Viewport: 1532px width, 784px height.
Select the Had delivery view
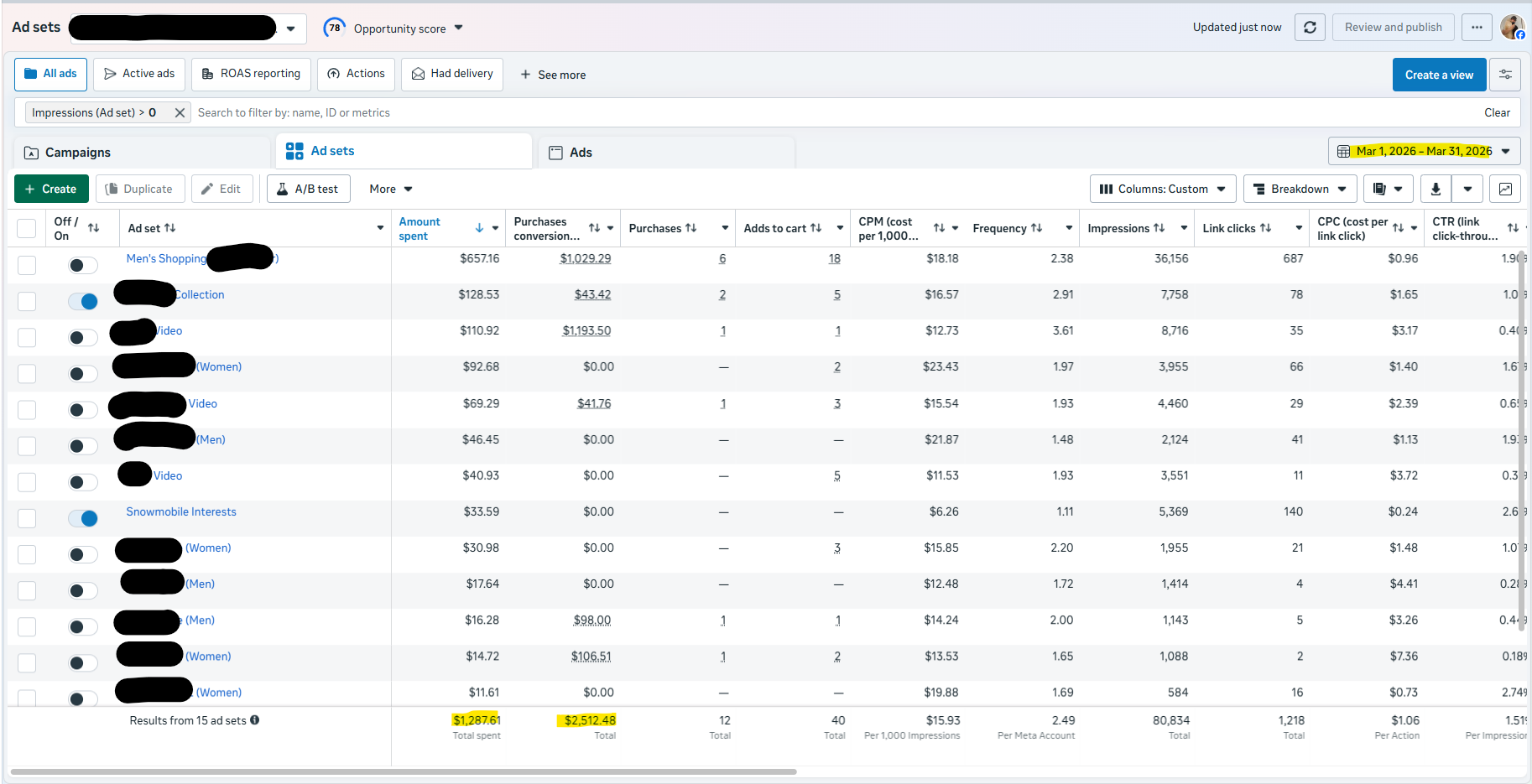452,74
